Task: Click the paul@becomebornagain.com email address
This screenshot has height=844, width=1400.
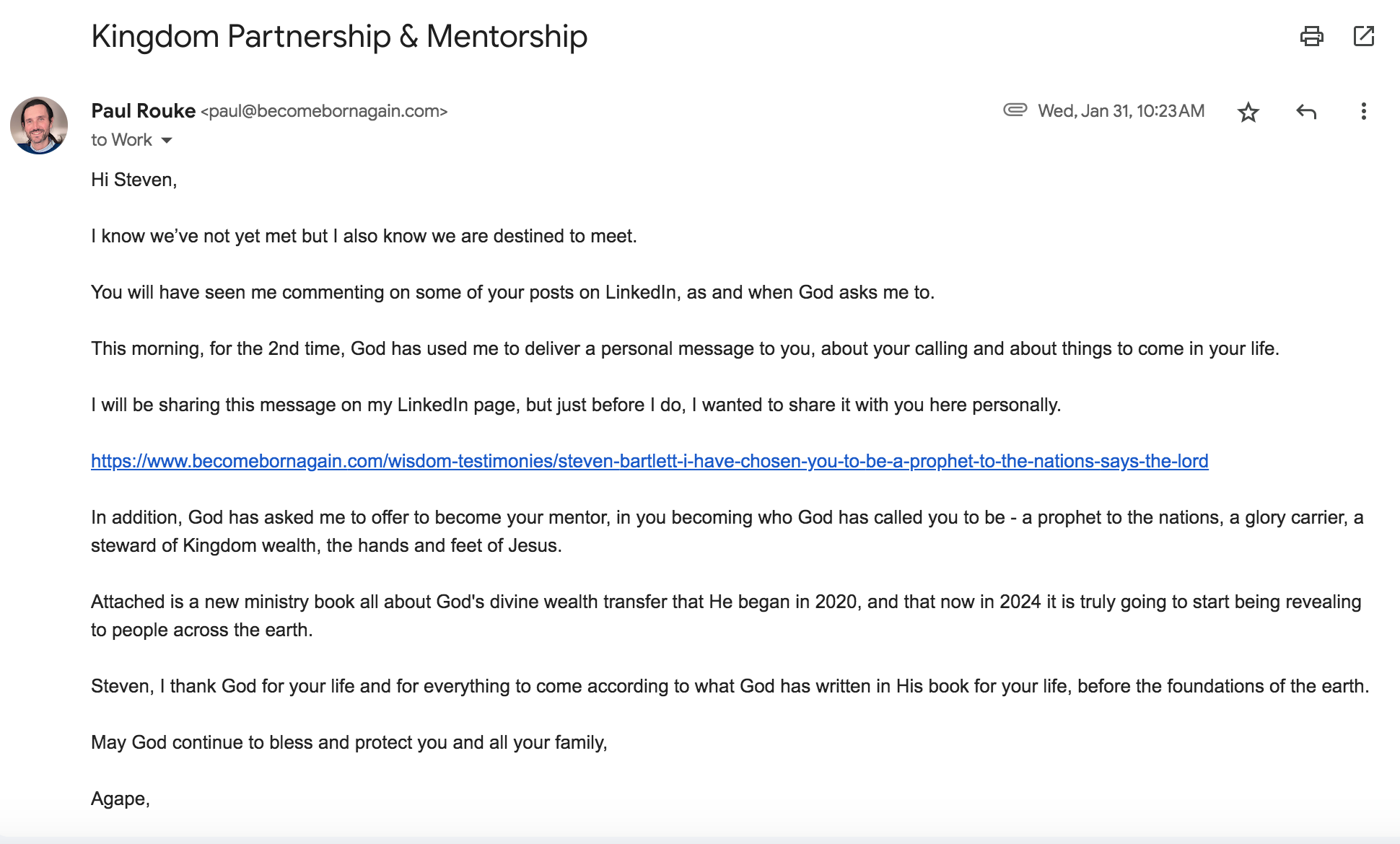Action: [x=324, y=112]
